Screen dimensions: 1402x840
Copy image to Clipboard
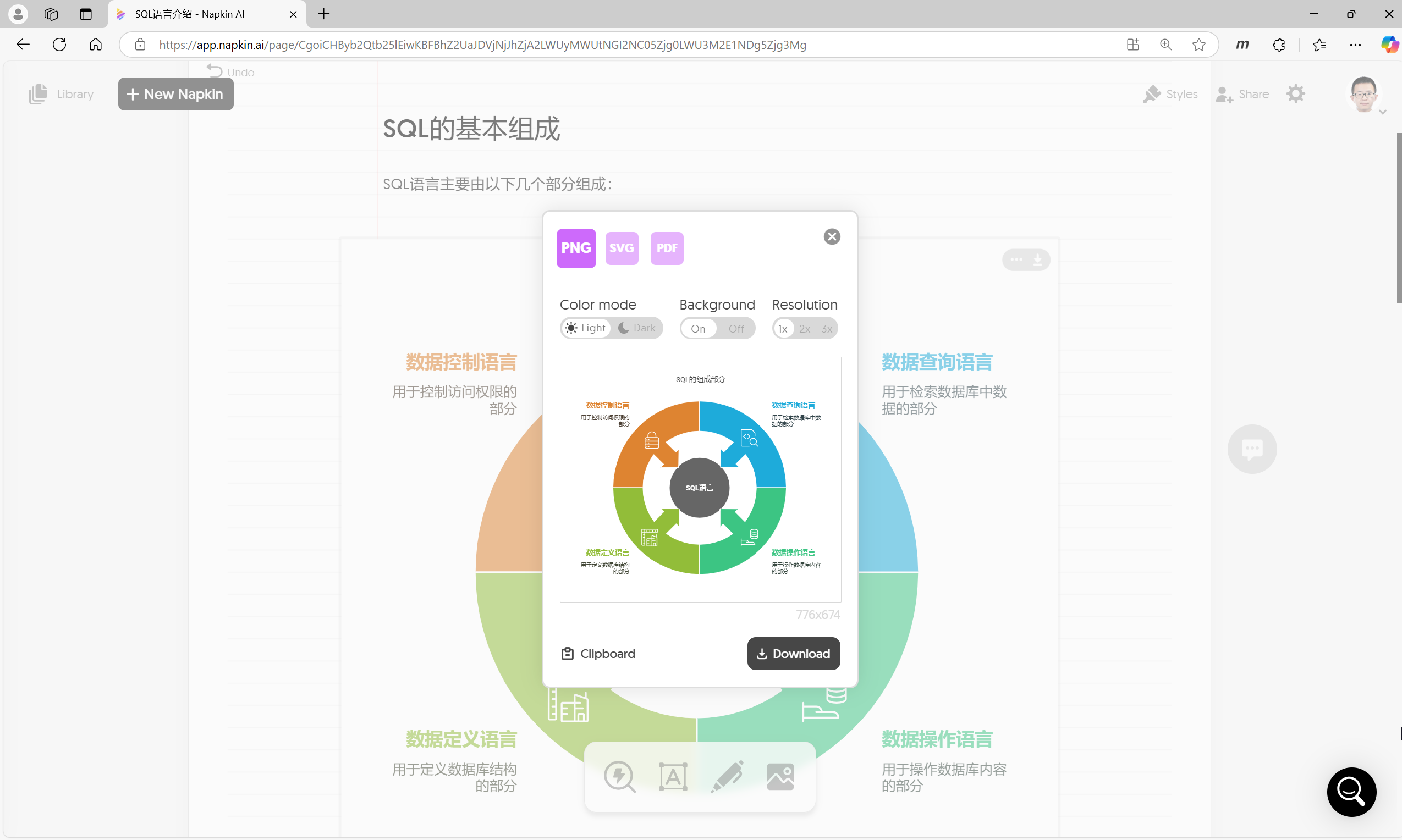pyautogui.click(x=598, y=654)
